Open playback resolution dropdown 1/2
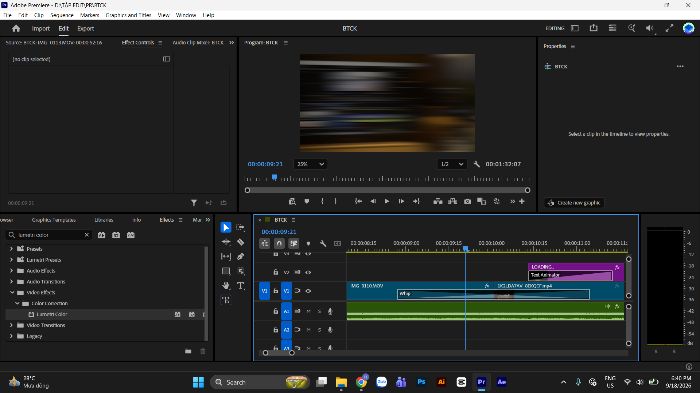 [x=452, y=164]
